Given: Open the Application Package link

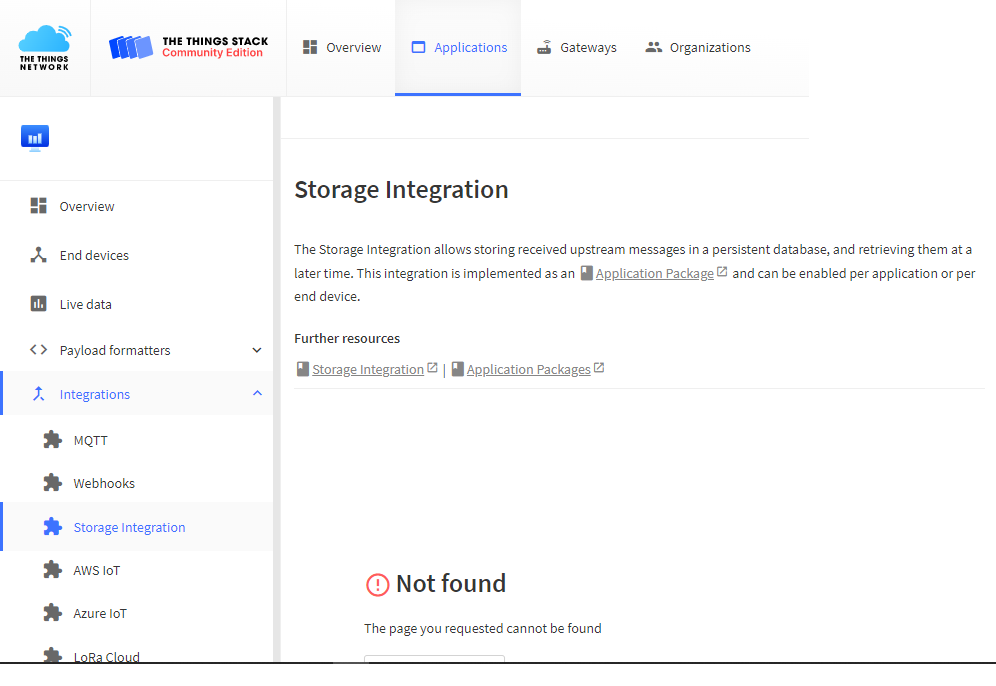Looking at the screenshot, I should coord(654,273).
